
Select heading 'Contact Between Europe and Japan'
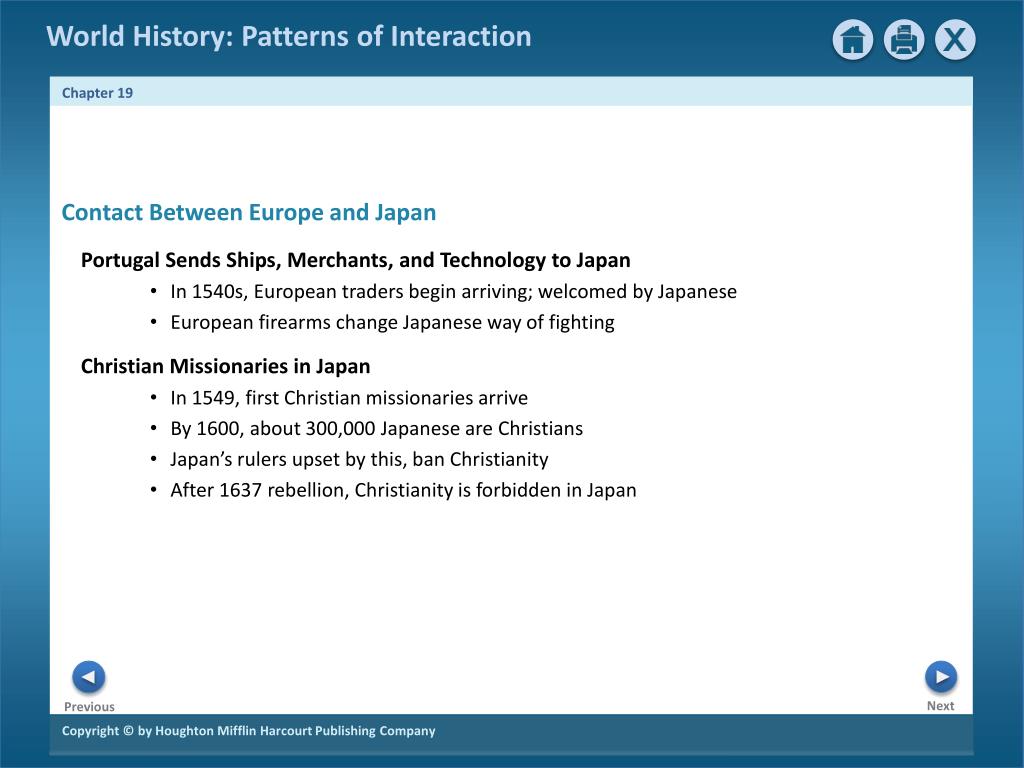point(249,213)
